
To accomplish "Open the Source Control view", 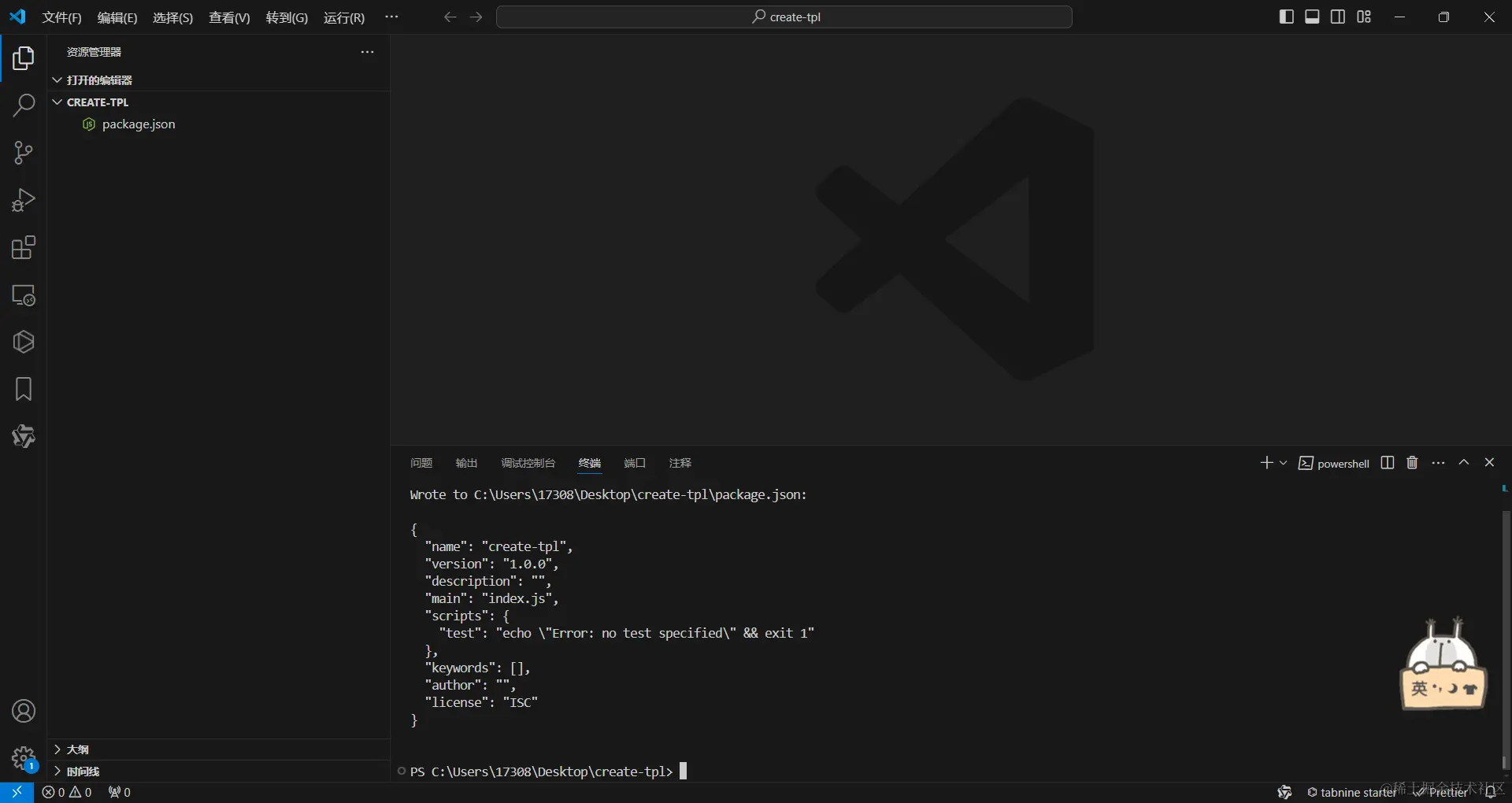I will coord(24,153).
